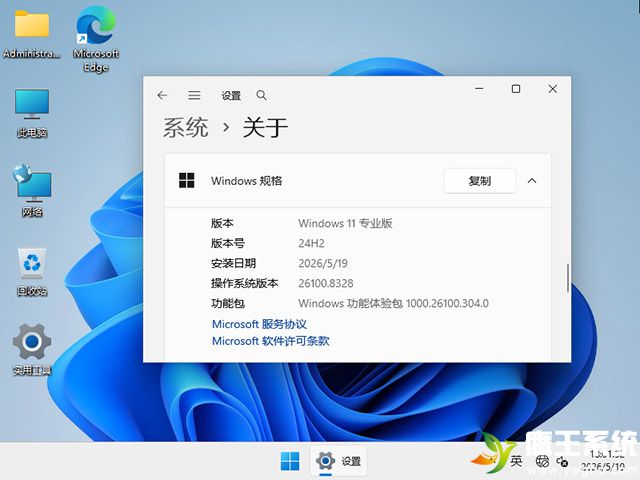Select the 网络 desktop icon
The width and height of the screenshot is (640, 480).
32,190
